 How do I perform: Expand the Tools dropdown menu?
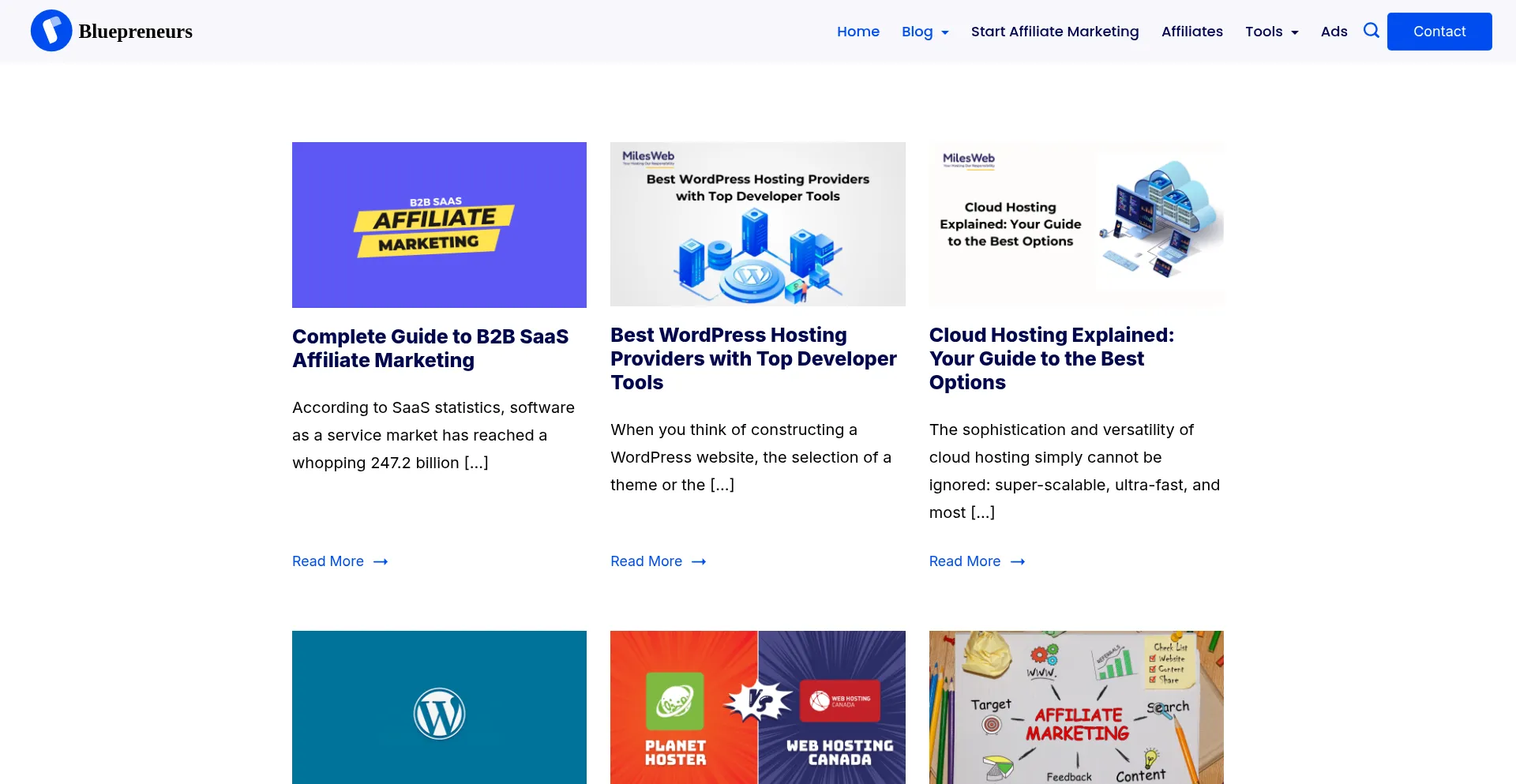click(x=1271, y=32)
